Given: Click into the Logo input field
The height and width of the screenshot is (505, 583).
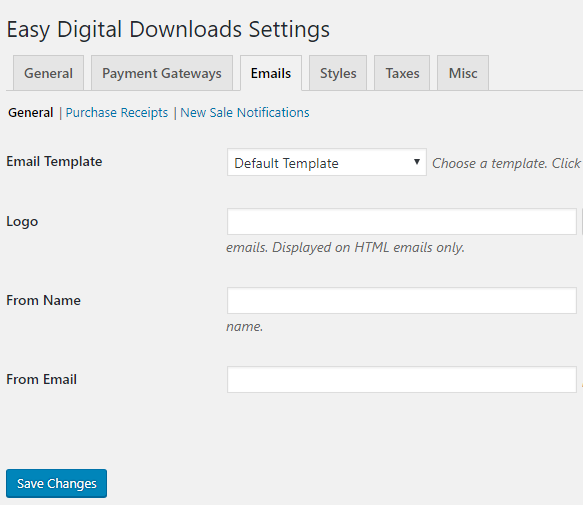Looking at the screenshot, I should (x=402, y=222).
